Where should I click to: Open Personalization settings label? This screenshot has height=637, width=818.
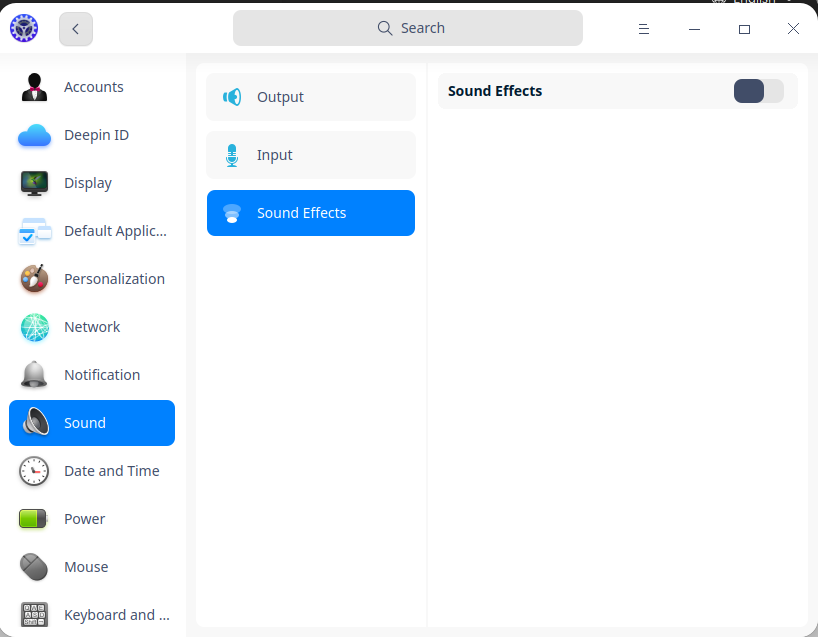pyautogui.click(x=114, y=279)
